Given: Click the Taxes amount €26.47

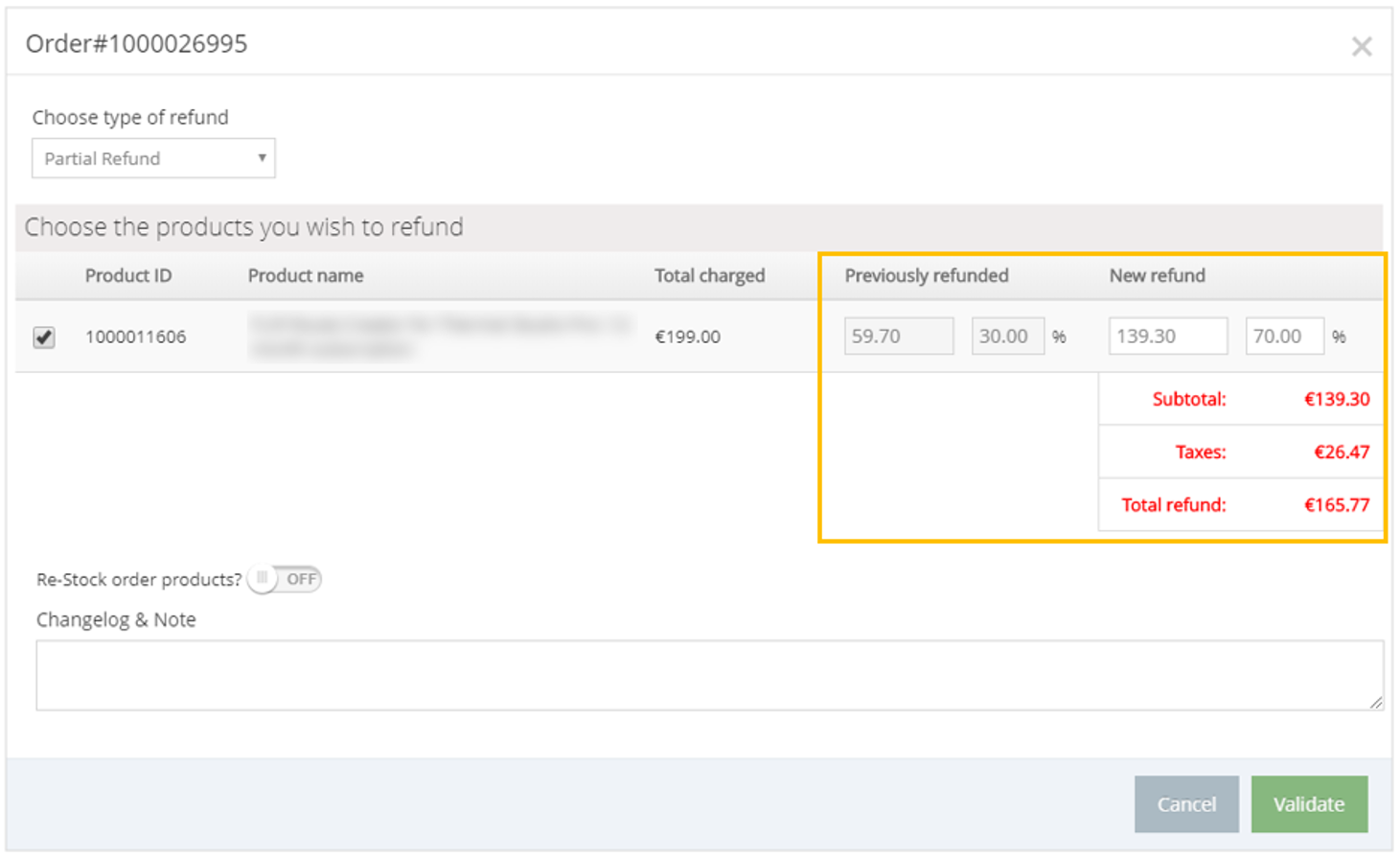Looking at the screenshot, I should 1342,452.
